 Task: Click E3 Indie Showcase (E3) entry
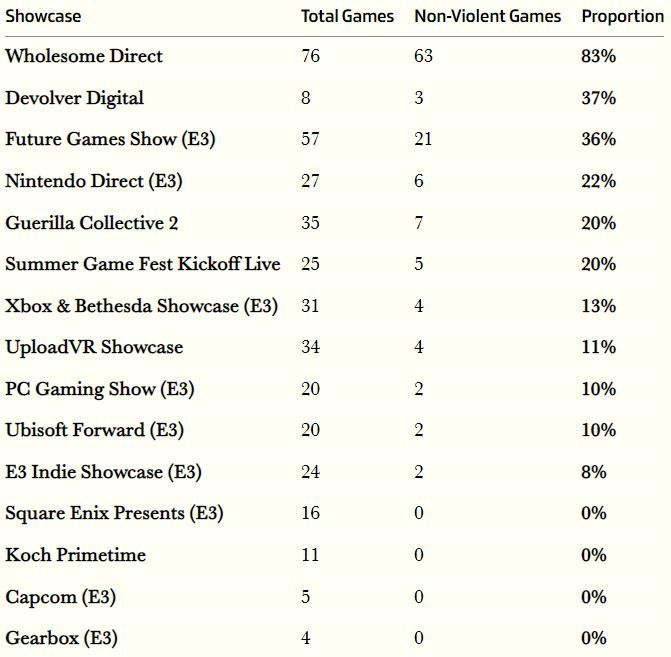coord(103,472)
